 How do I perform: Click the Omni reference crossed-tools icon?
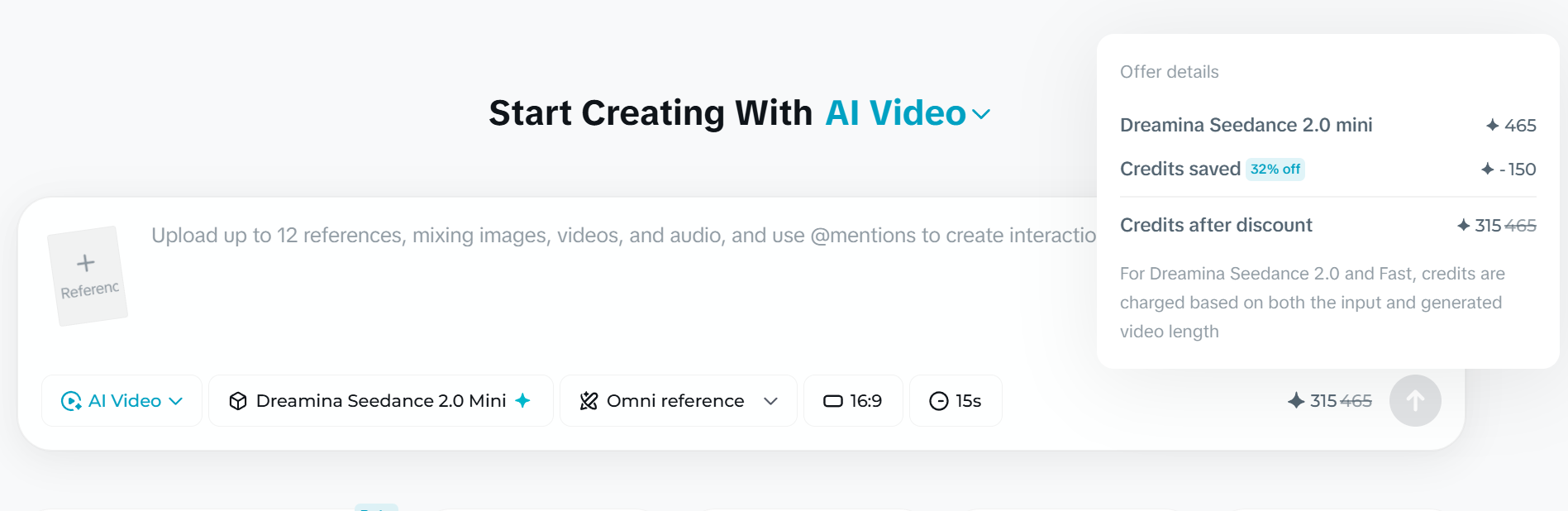pyautogui.click(x=589, y=401)
